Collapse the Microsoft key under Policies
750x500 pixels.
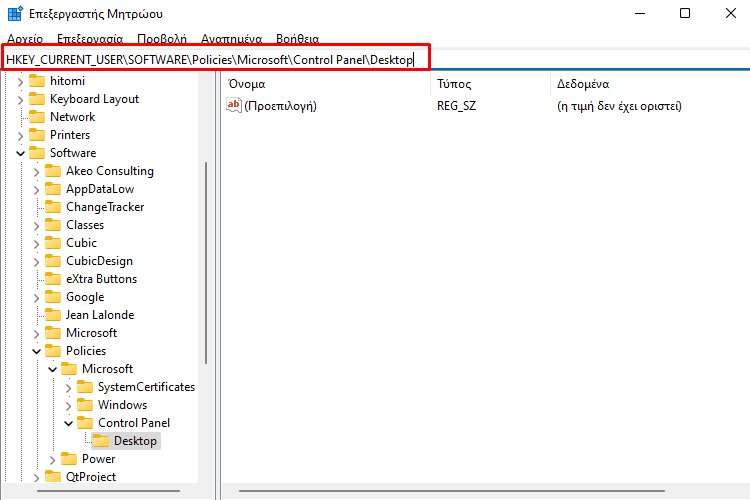click(x=53, y=369)
